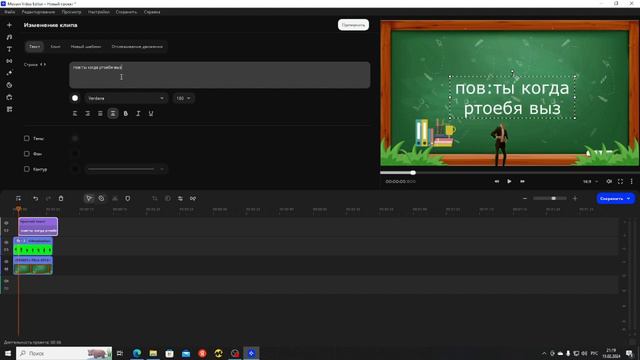
Task: Select the arrow selection tool
Action: (89, 198)
